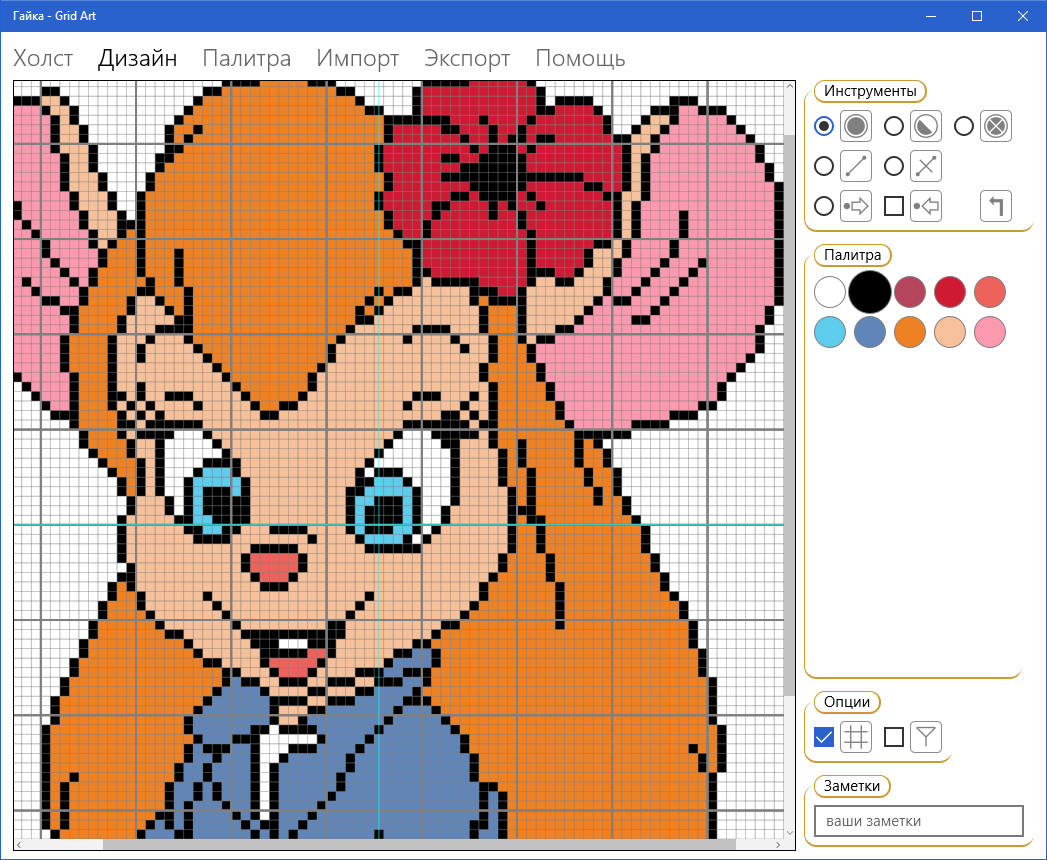Click the Инструменты section label
The image size is (1047, 860).
870,91
